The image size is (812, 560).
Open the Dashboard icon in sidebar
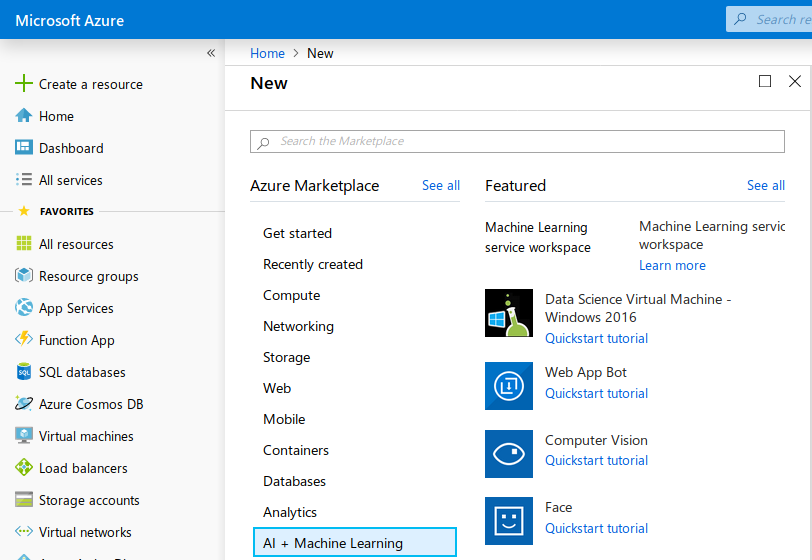[x=24, y=148]
